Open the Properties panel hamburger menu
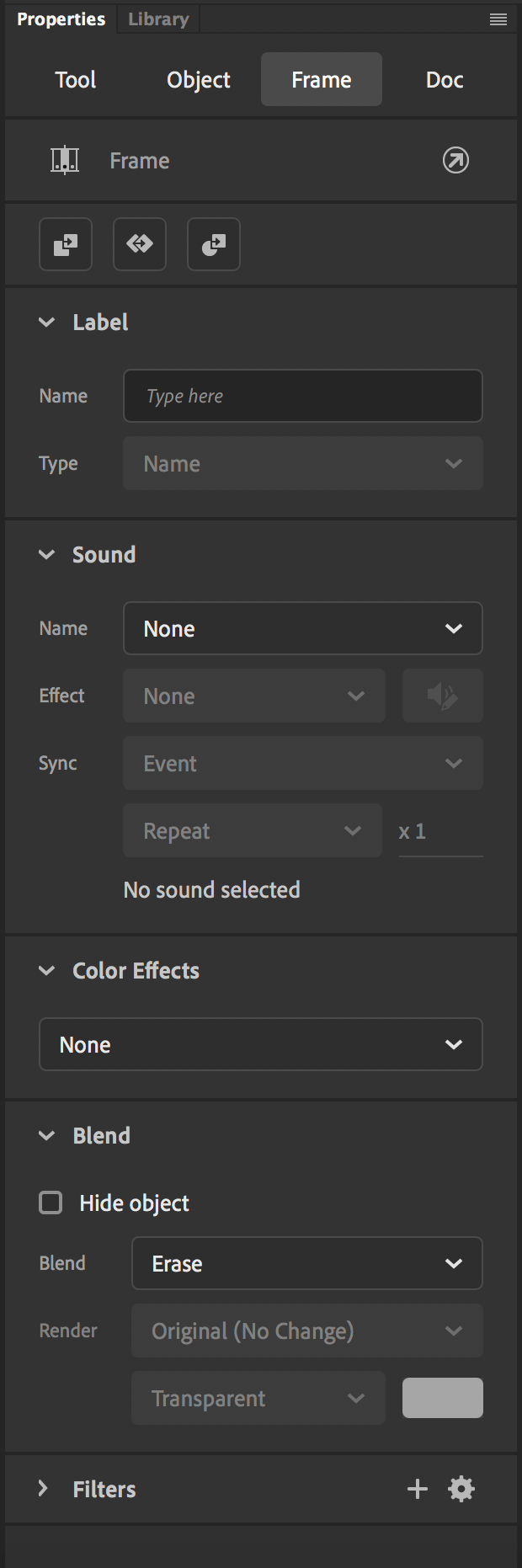Screen dimensions: 522x1568 (498, 19)
